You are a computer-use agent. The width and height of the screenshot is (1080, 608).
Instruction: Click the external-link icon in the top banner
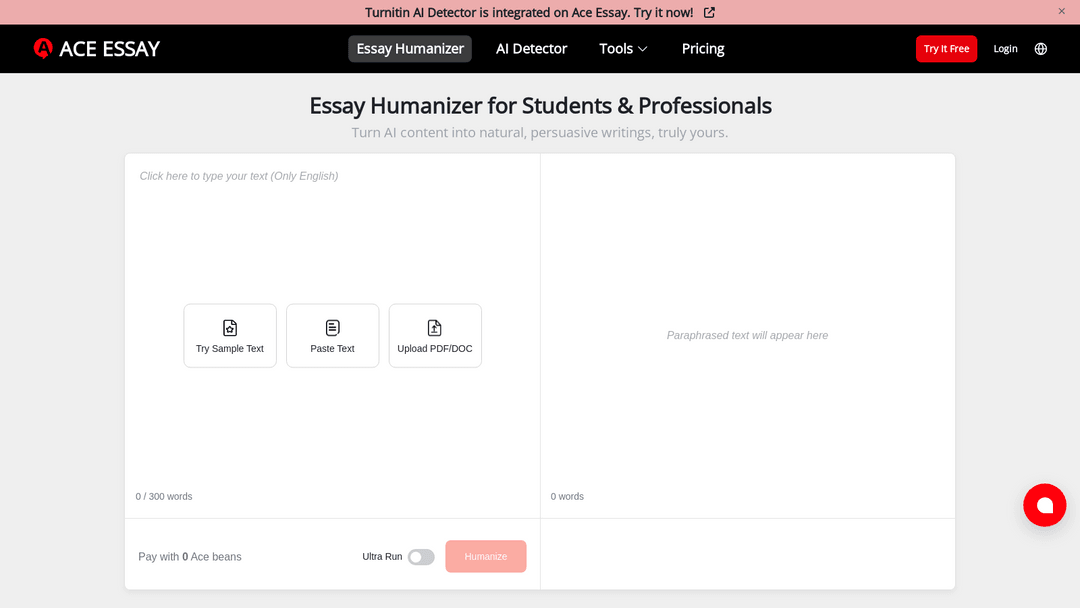pos(709,13)
